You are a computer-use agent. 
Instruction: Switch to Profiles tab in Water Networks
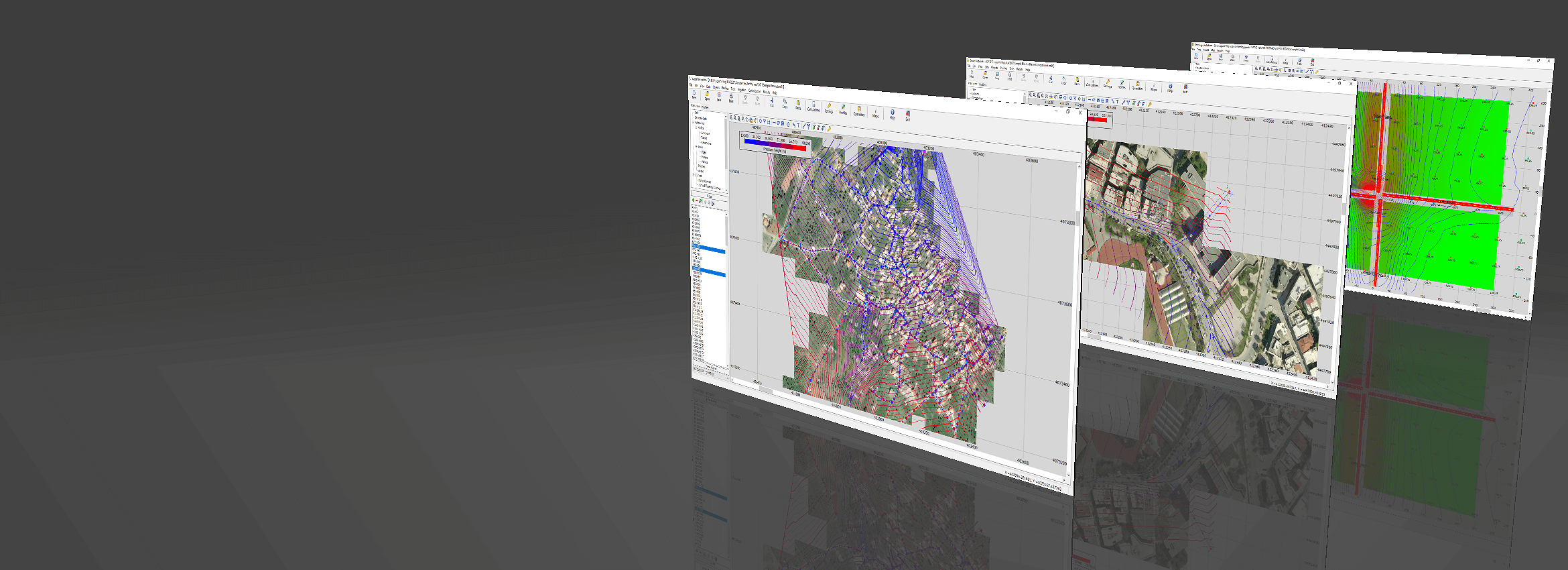click(x=705, y=107)
